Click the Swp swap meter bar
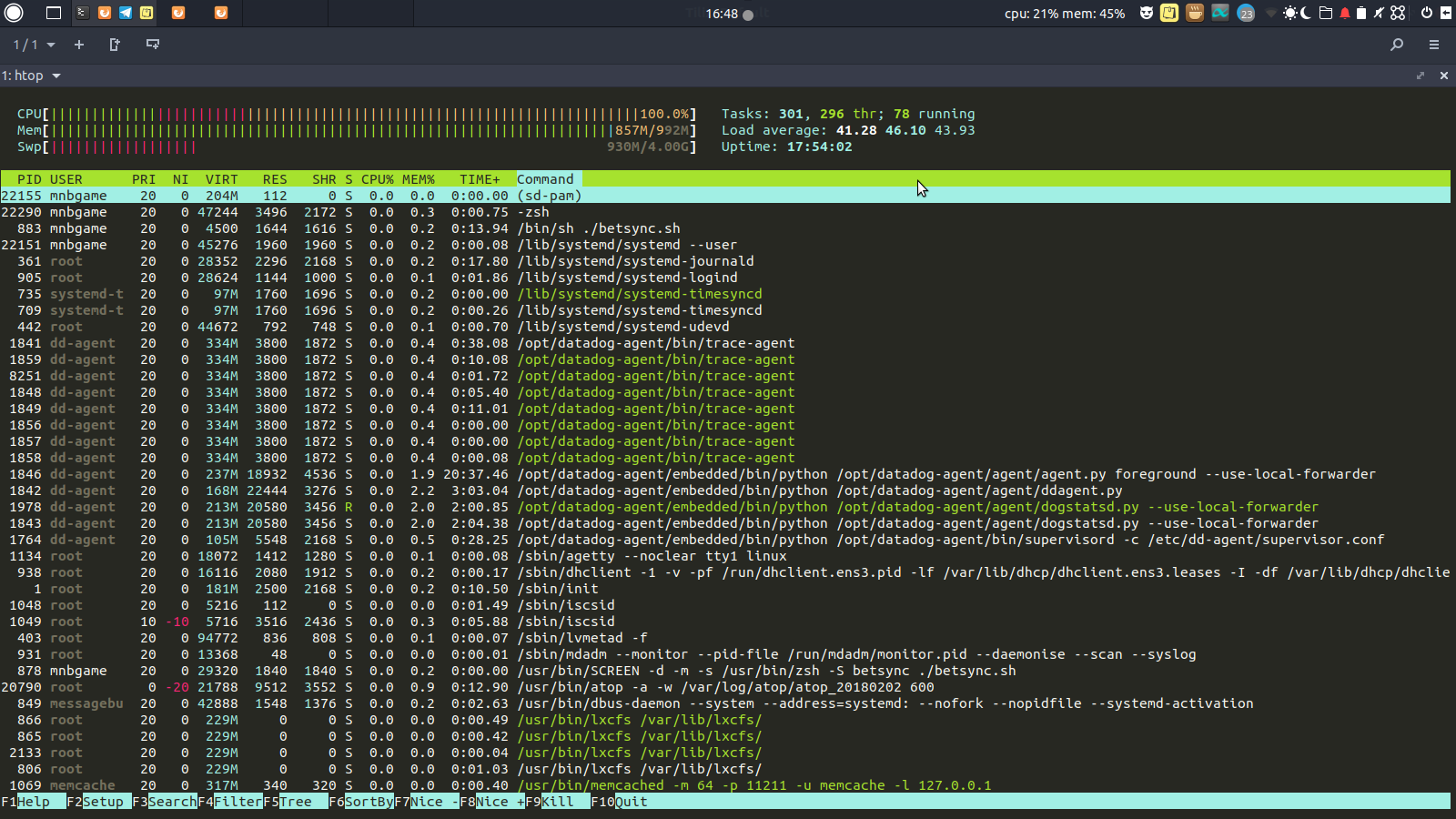The width and height of the screenshot is (1456, 819). (357, 147)
